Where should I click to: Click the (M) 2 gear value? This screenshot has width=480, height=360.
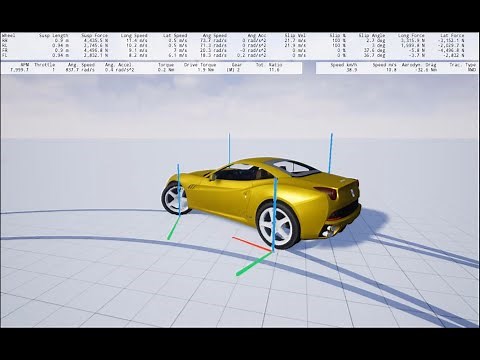[x=233, y=70]
